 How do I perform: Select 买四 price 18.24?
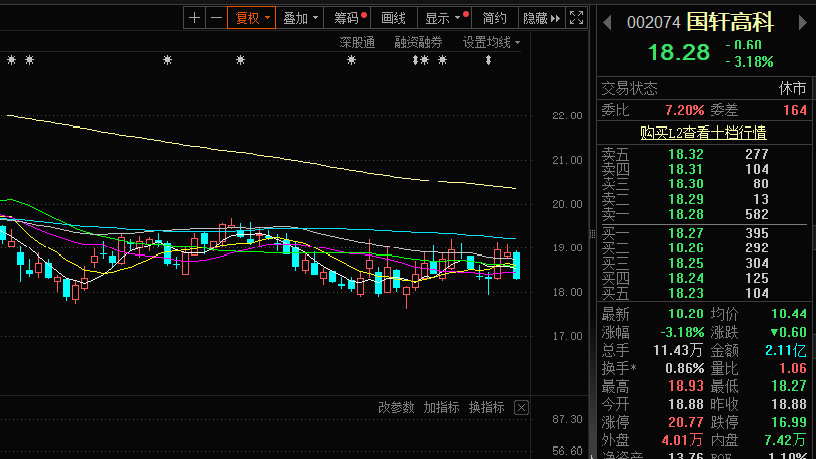click(x=686, y=279)
